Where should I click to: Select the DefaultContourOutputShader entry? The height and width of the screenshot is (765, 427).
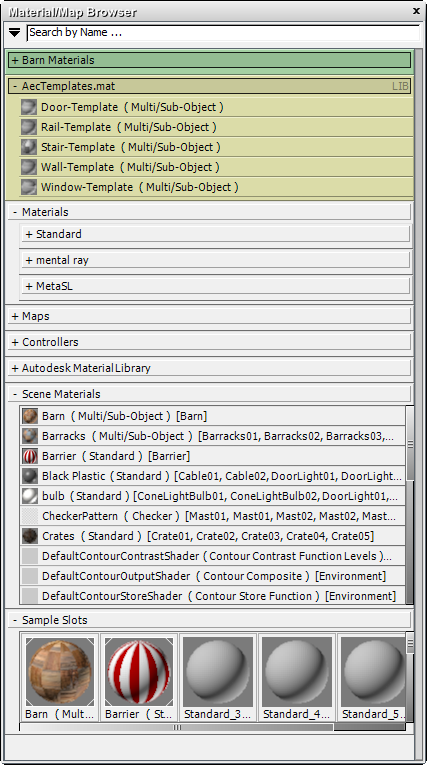pyautogui.click(x=213, y=576)
